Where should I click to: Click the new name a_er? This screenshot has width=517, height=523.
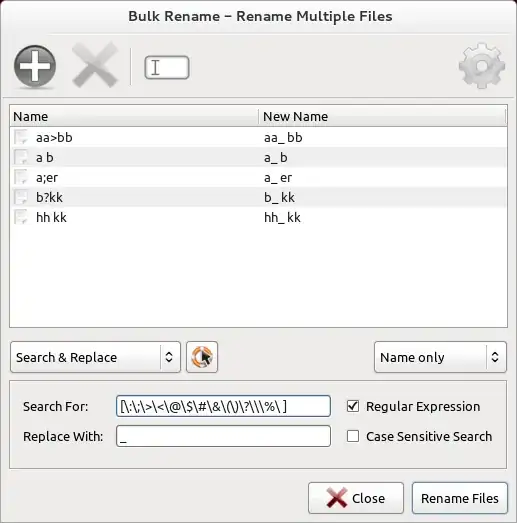pos(278,178)
